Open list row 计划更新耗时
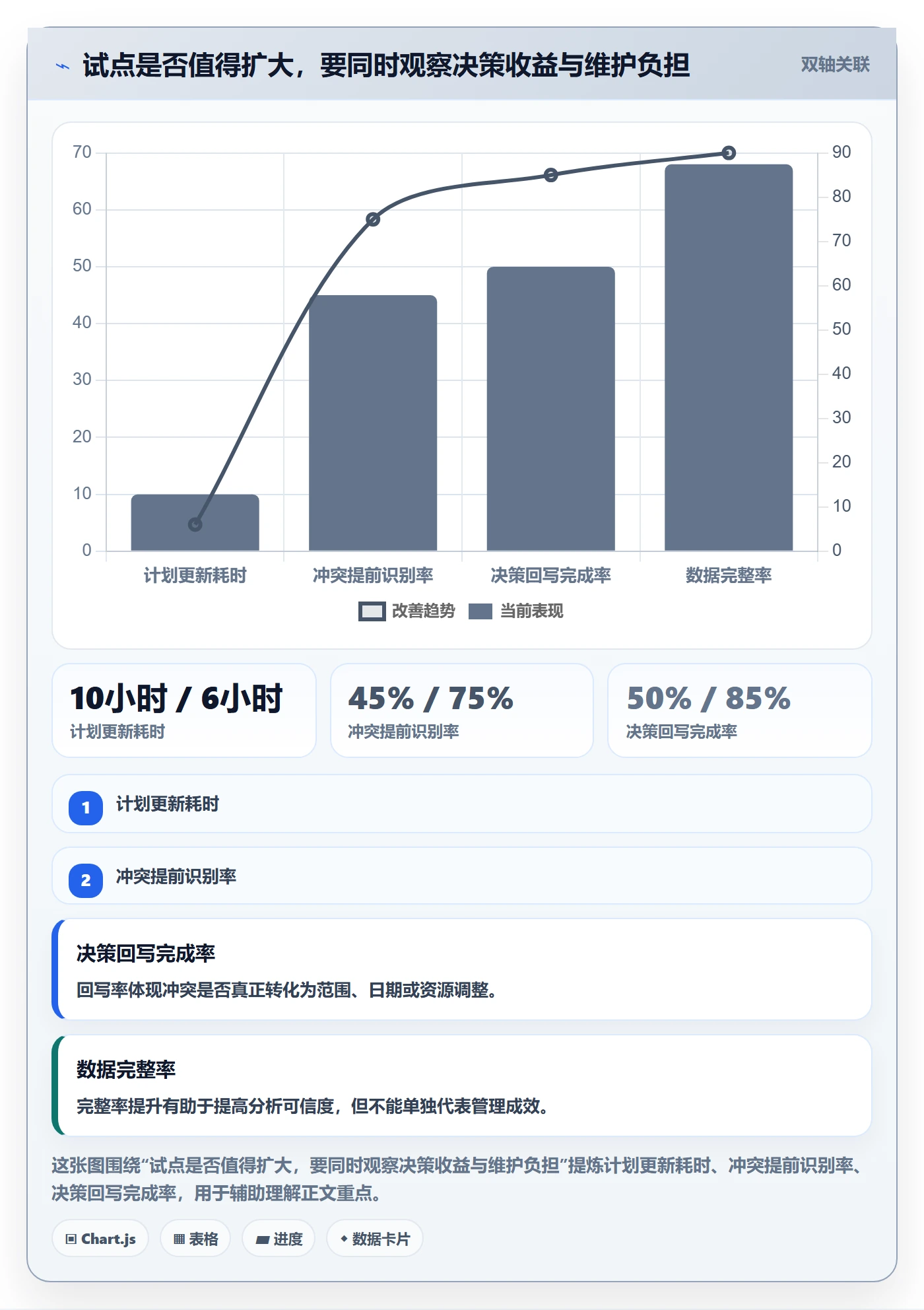924x1310 pixels. 462,804
